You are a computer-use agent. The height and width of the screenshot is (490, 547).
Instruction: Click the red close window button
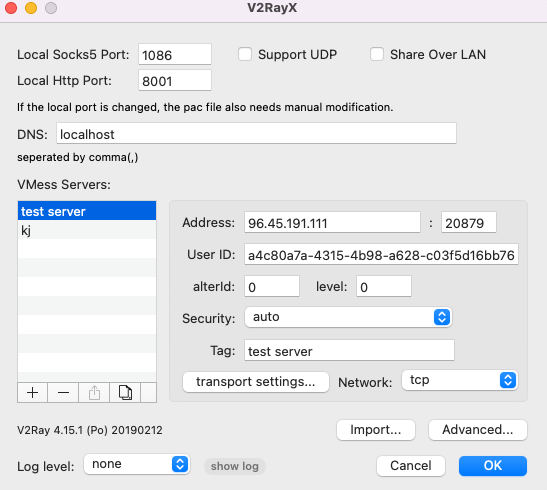(11, 8)
